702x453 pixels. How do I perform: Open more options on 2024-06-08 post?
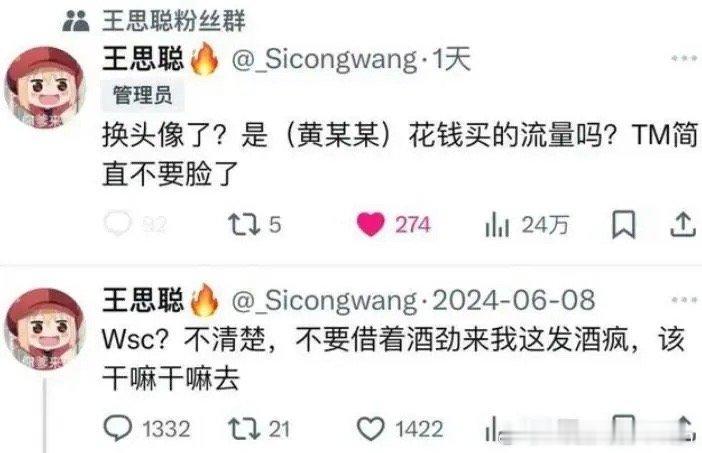(685, 299)
